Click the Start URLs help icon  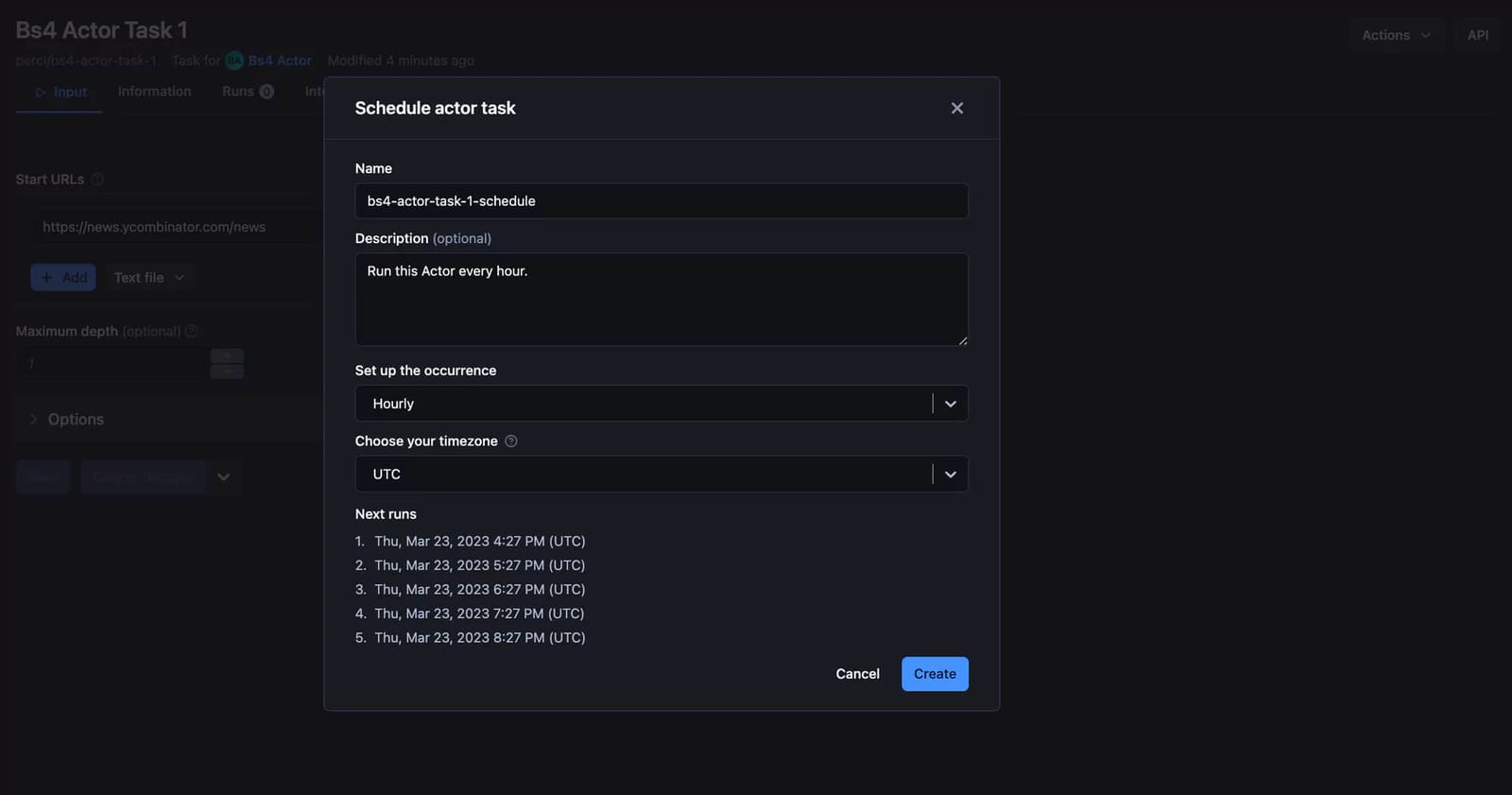click(97, 180)
